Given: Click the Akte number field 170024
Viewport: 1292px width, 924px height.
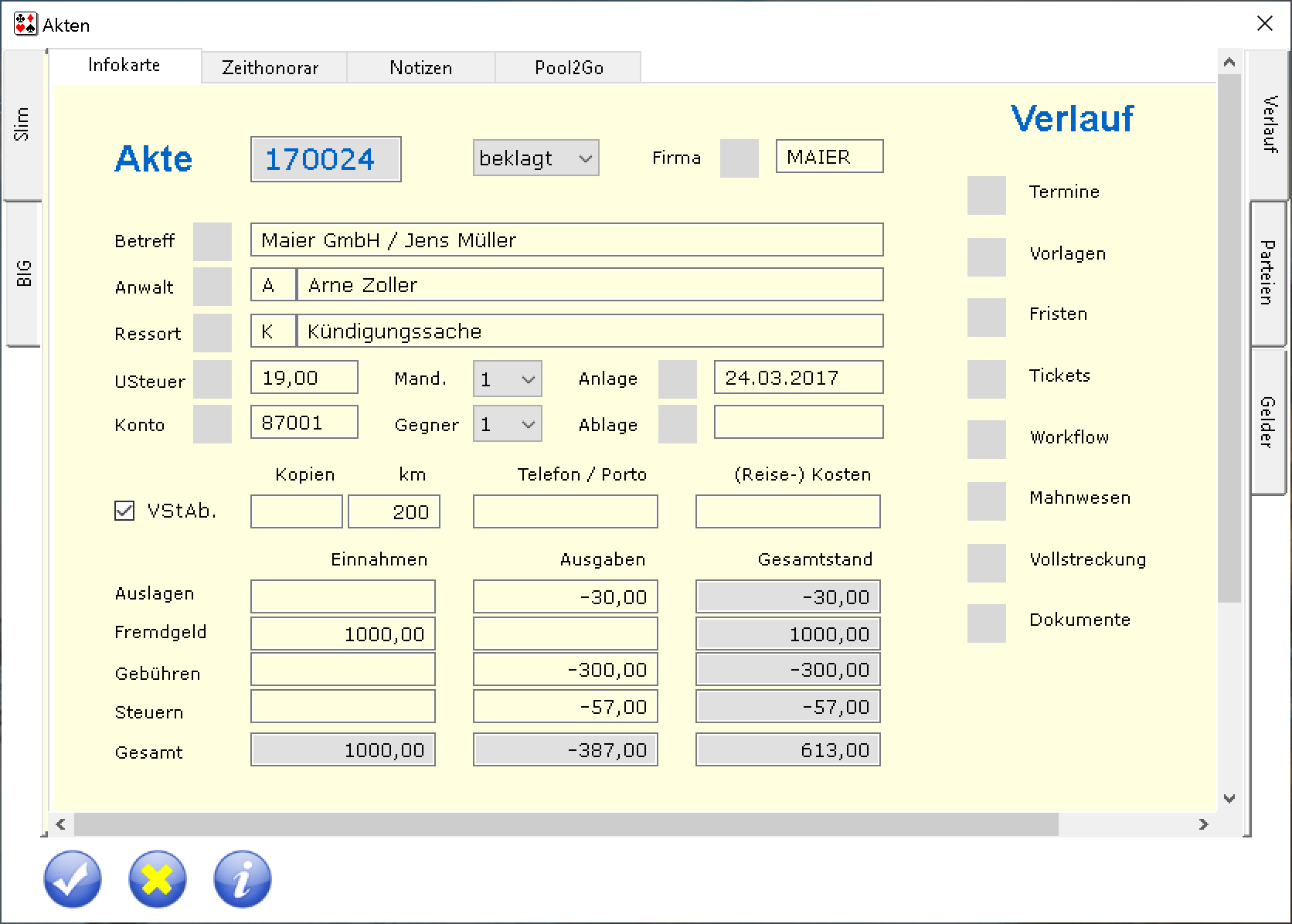Looking at the screenshot, I should coord(326,159).
